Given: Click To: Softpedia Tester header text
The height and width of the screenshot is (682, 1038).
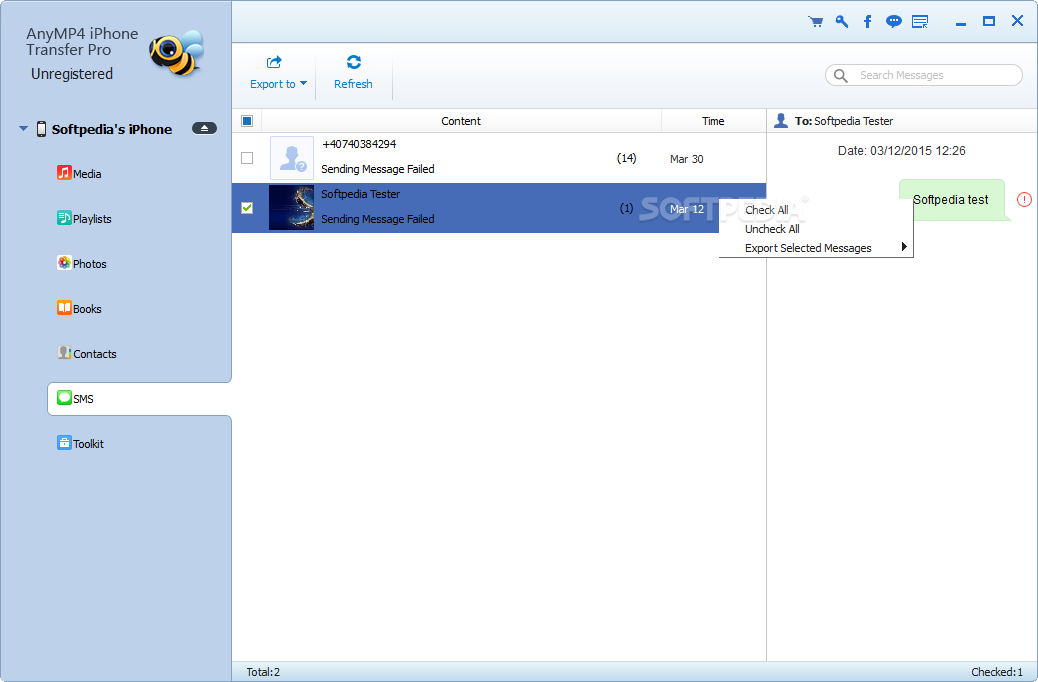Looking at the screenshot, I should [844, 121].
